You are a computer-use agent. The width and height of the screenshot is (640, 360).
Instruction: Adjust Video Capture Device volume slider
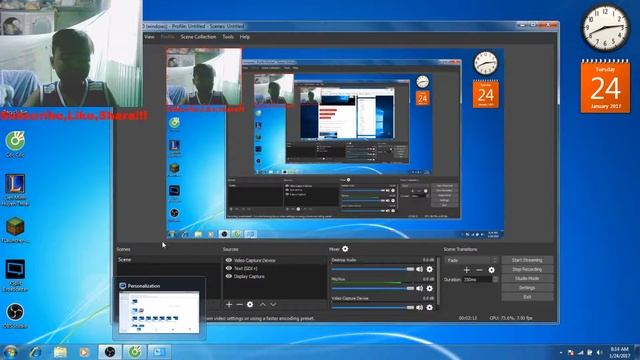pos(373,307)
